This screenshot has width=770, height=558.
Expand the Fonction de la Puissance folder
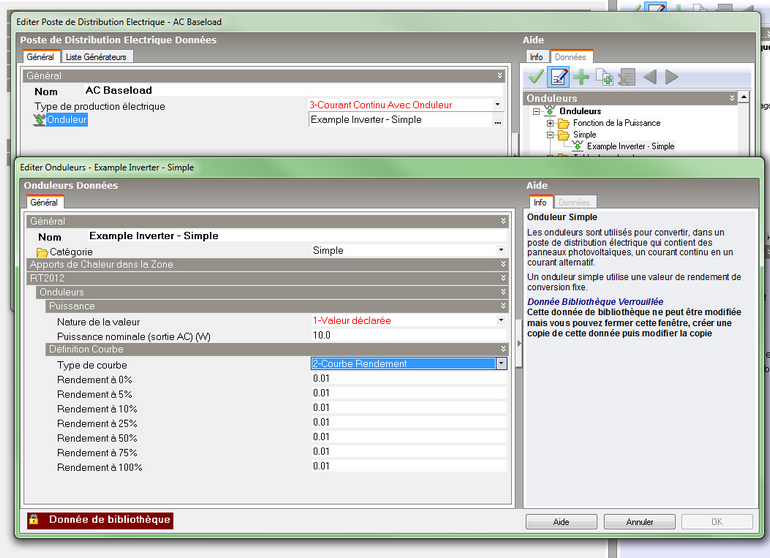click(549, 123)
